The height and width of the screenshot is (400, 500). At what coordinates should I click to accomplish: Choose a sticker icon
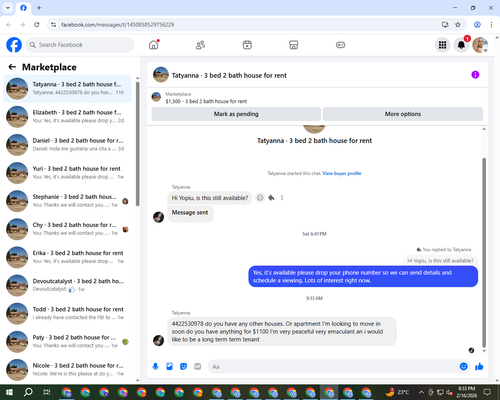point(183,367)
